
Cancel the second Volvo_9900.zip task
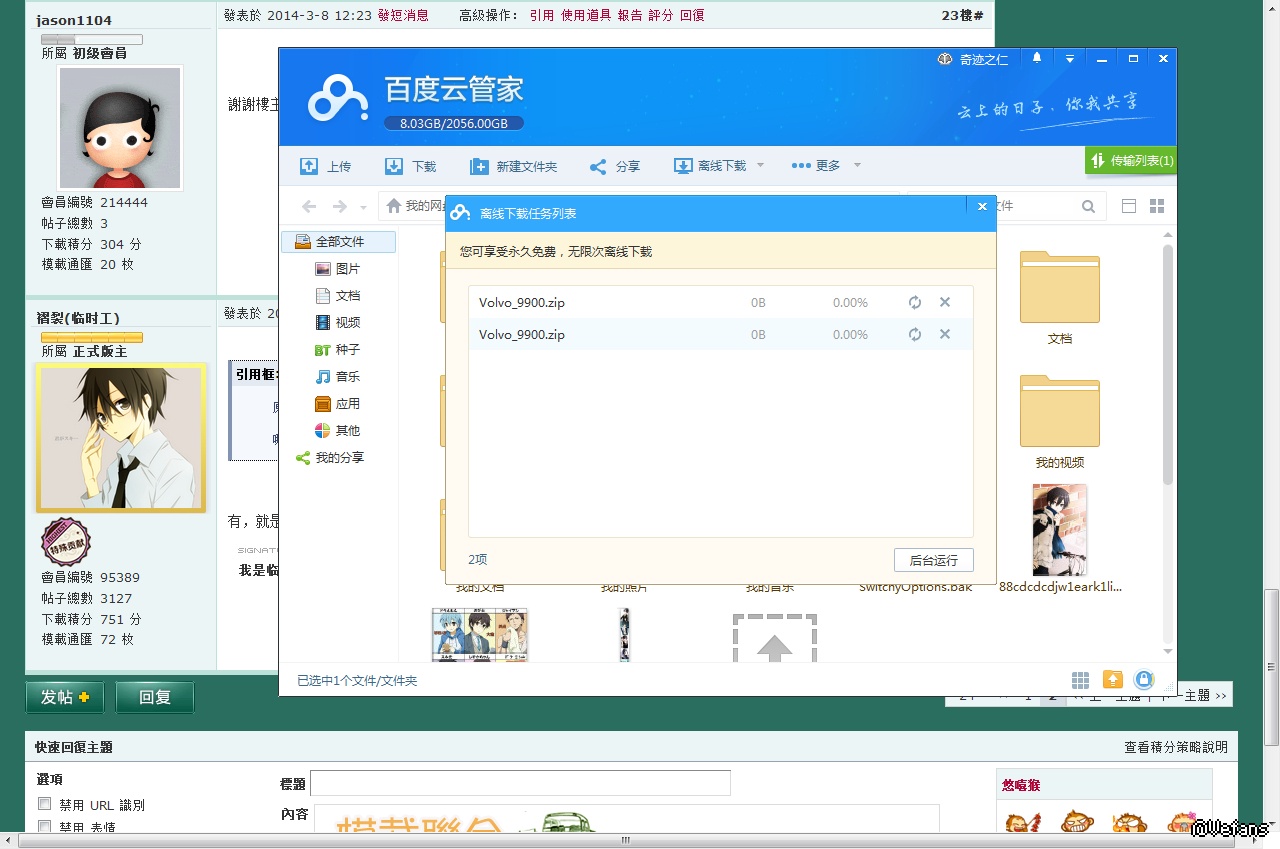(945, 335)
